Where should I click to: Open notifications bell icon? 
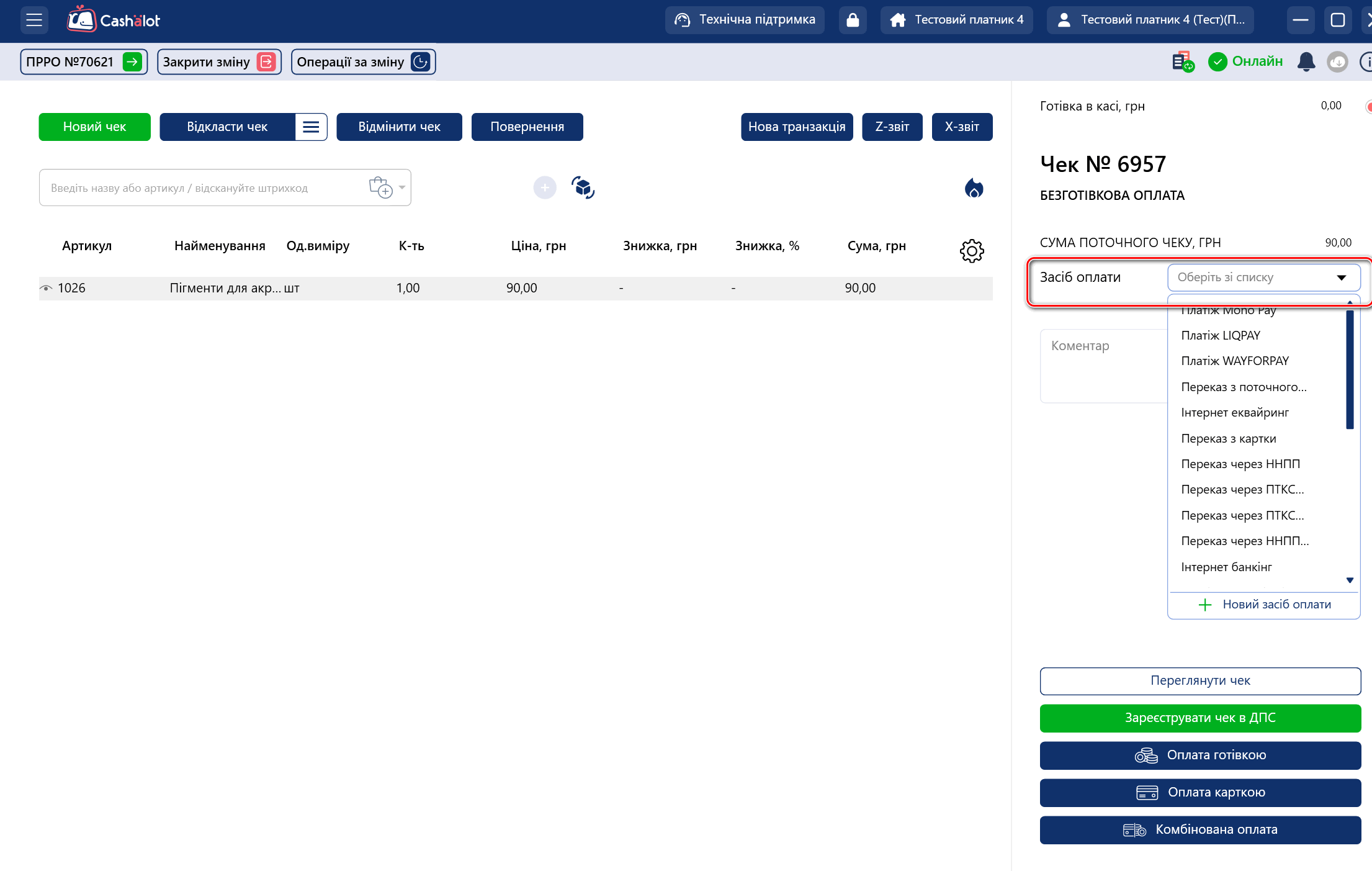1306,61
